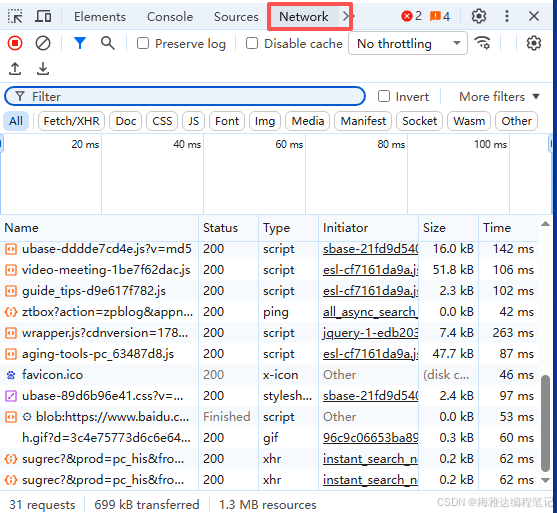The height and width of the screenshot is (513, 557).
Task: Sort by the Status column header
Action: [228, 228]
